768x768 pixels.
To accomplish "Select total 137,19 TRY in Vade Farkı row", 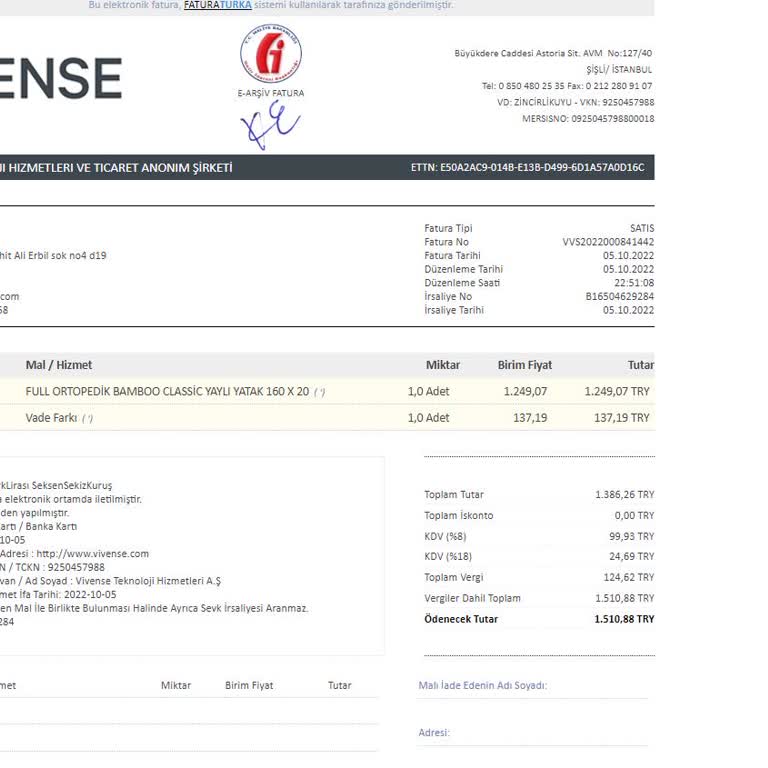I will [622, 418].
